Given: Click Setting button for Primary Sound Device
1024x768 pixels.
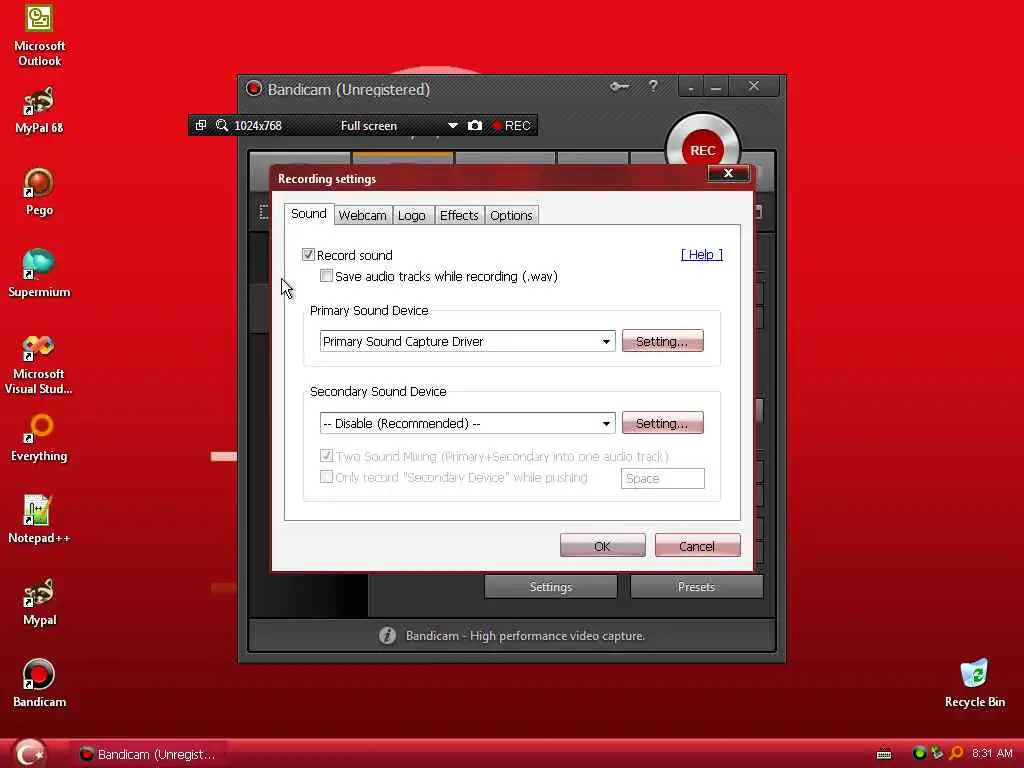Looking at the screenshot, I should pyautogui.click(x=662, y=341).
